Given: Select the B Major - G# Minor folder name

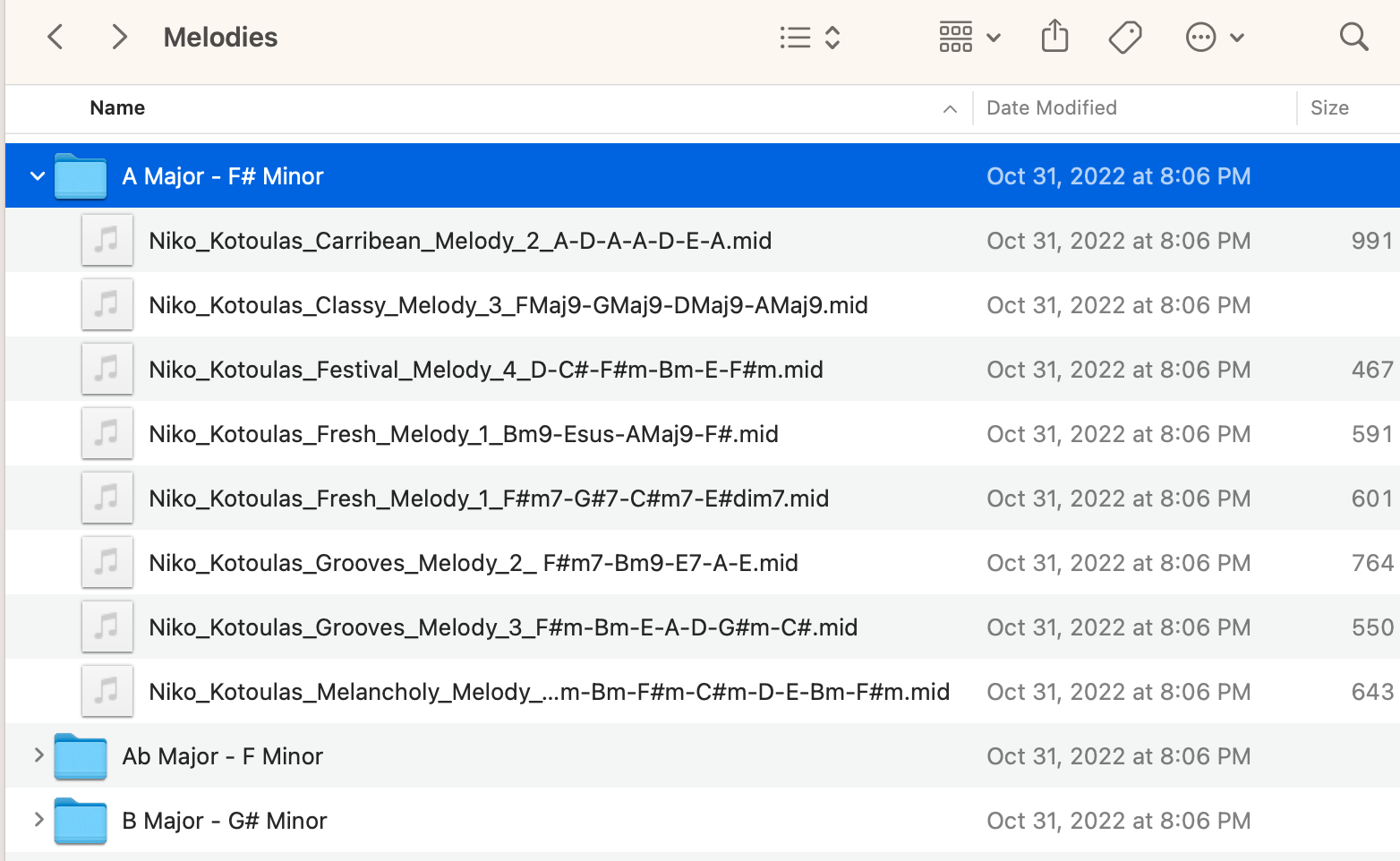Looking at the screenshot, I should coord(225,821).
